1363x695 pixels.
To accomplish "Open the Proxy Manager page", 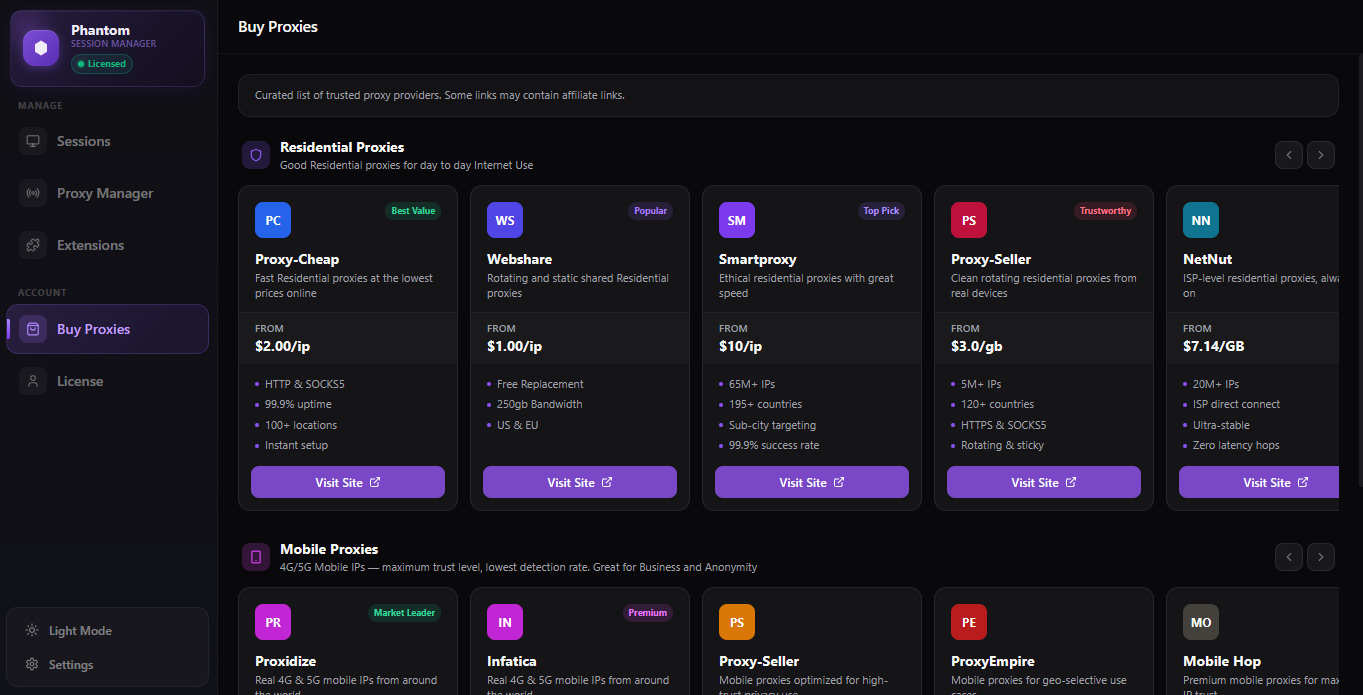I will tap(108, 193).
